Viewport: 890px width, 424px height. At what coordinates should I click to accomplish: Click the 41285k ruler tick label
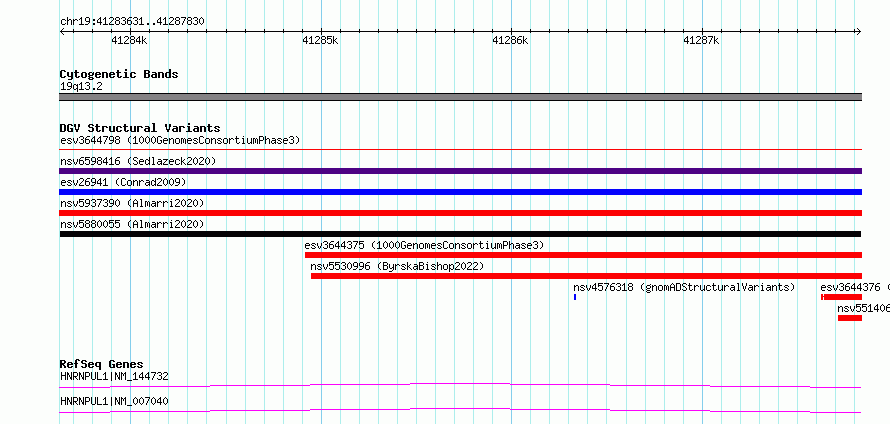point(320,40)
